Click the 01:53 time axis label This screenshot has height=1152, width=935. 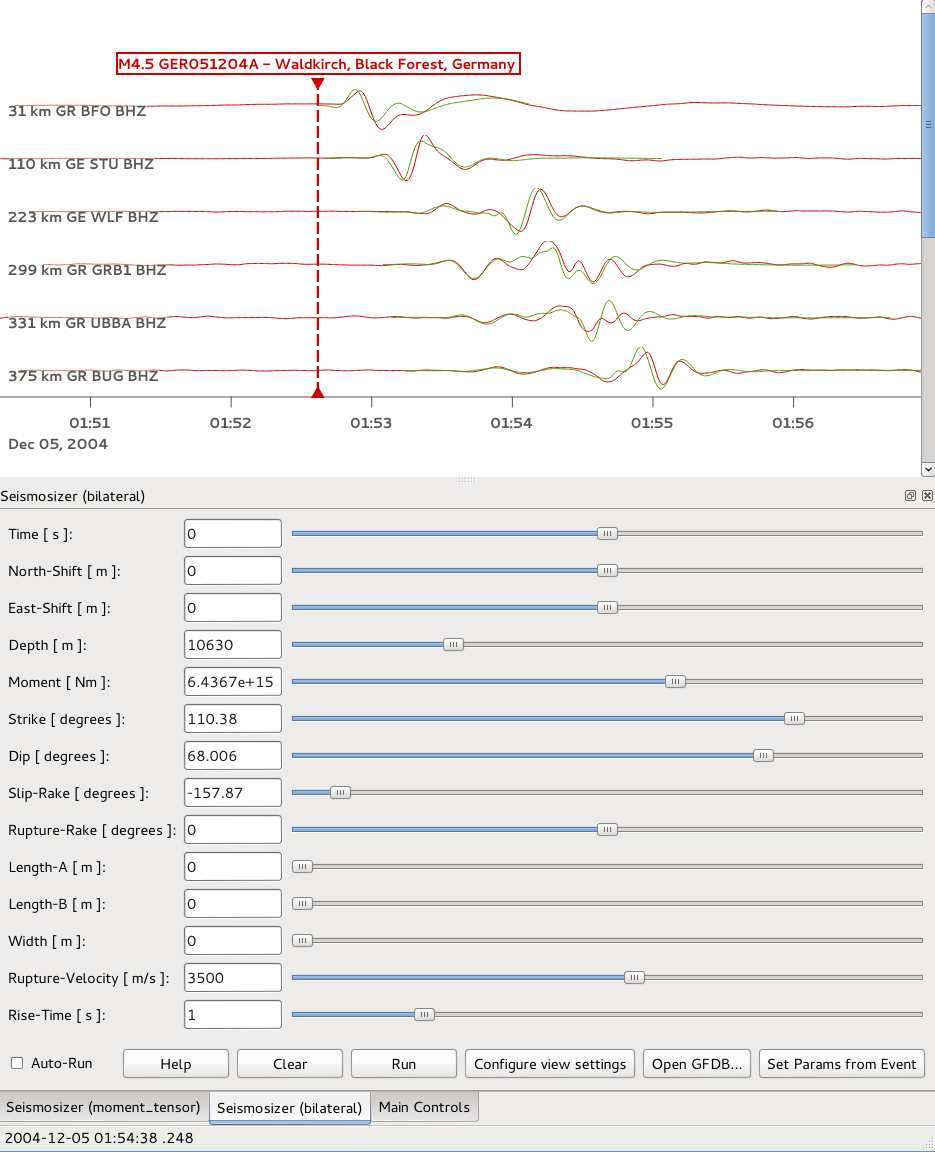coord(371,423)
